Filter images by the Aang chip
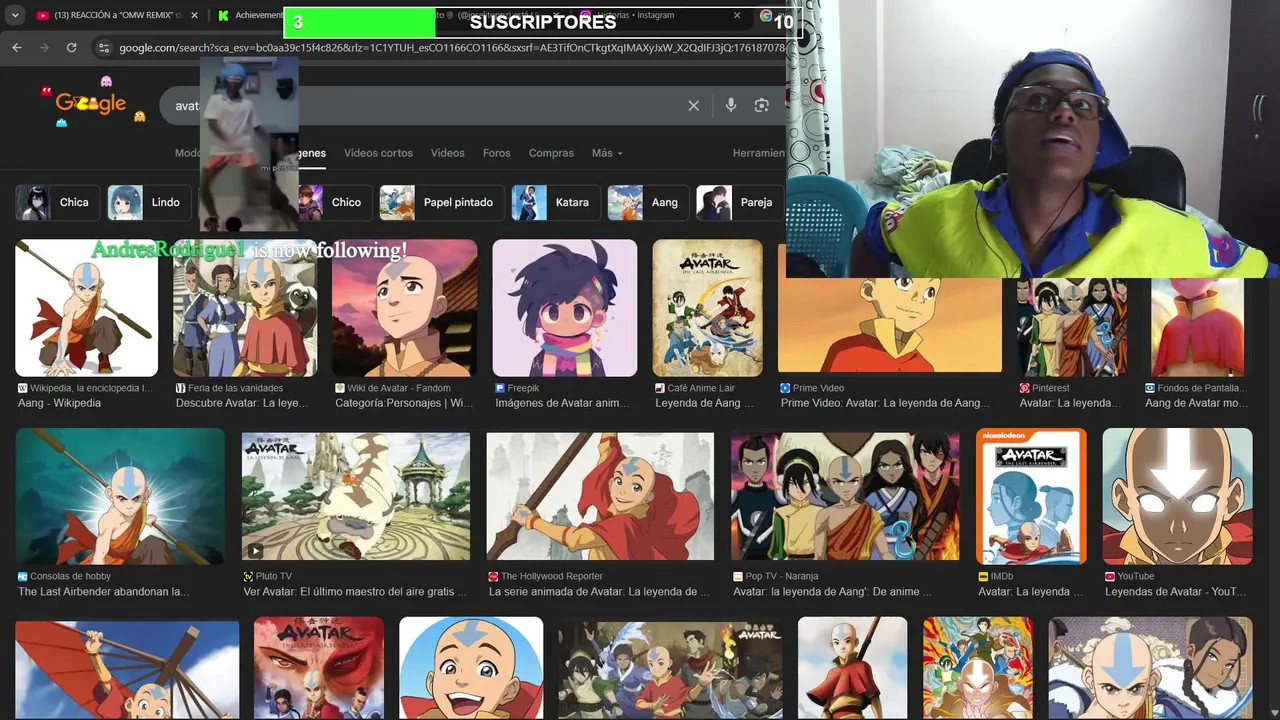Screen dimensions: 1280x720 point(648,202)
